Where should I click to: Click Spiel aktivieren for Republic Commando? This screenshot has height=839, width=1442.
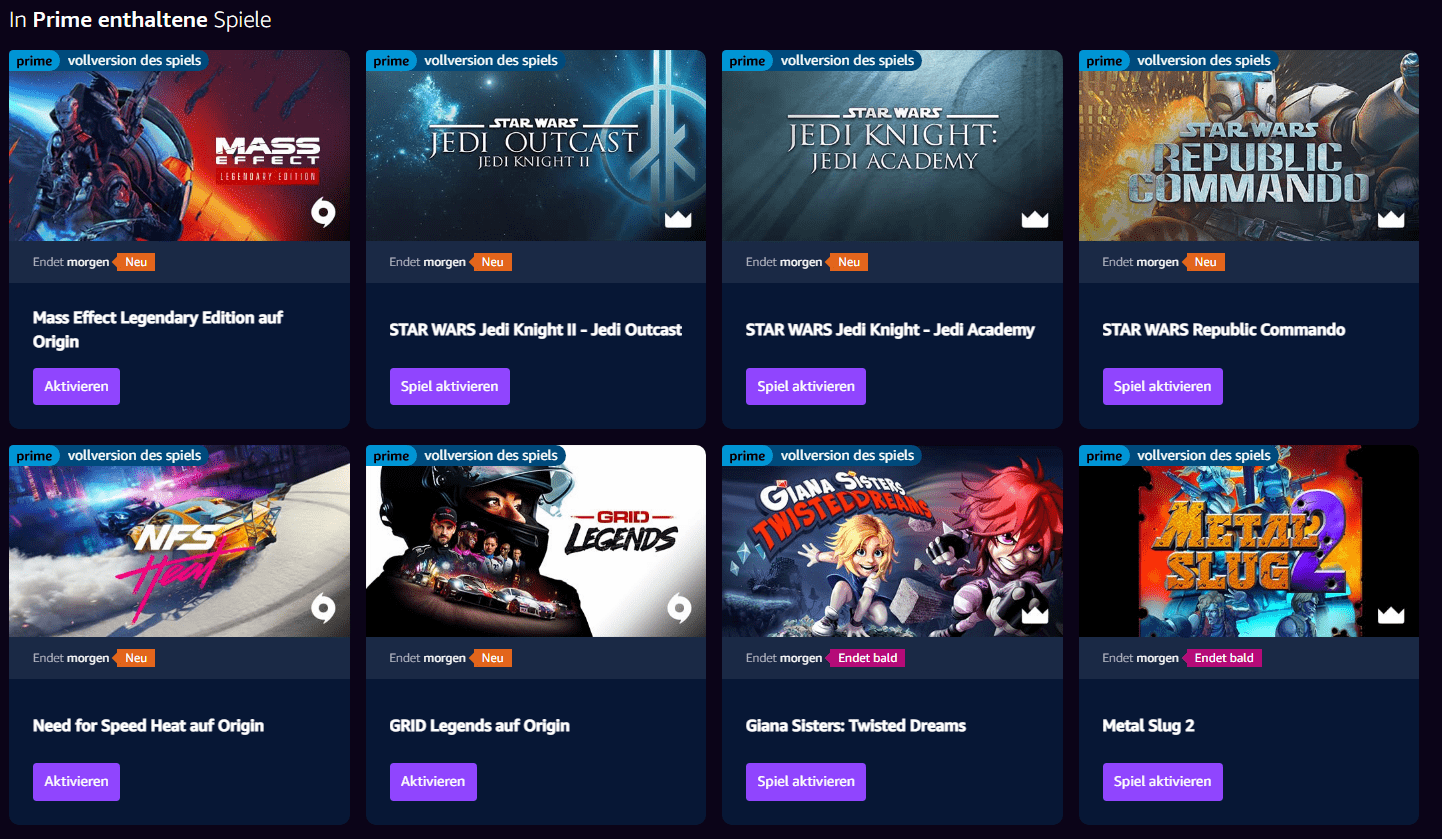pyautogui.click(x=1163, y=386)
